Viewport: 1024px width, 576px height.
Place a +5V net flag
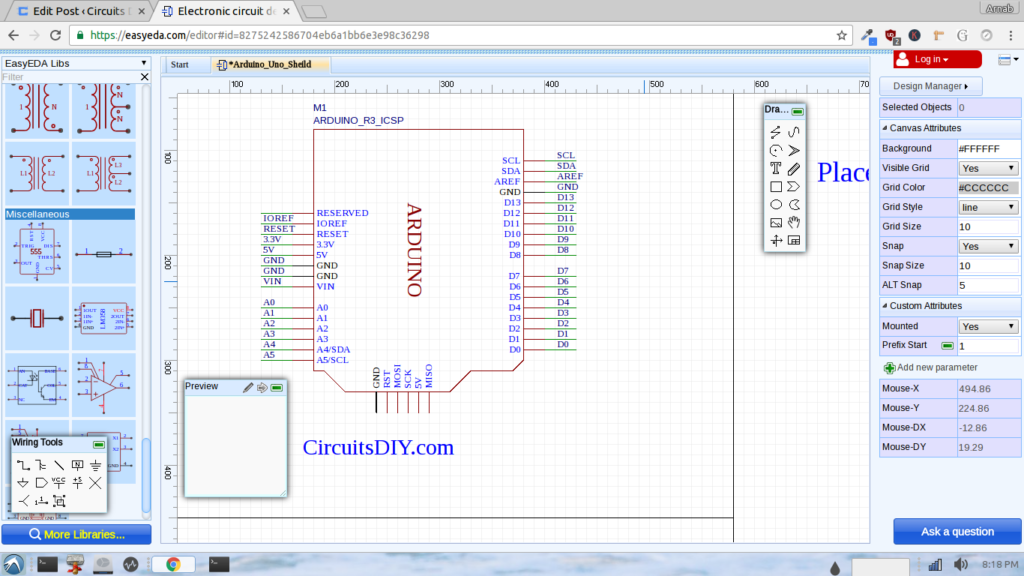pyautogui.click(x=77, y=483)
